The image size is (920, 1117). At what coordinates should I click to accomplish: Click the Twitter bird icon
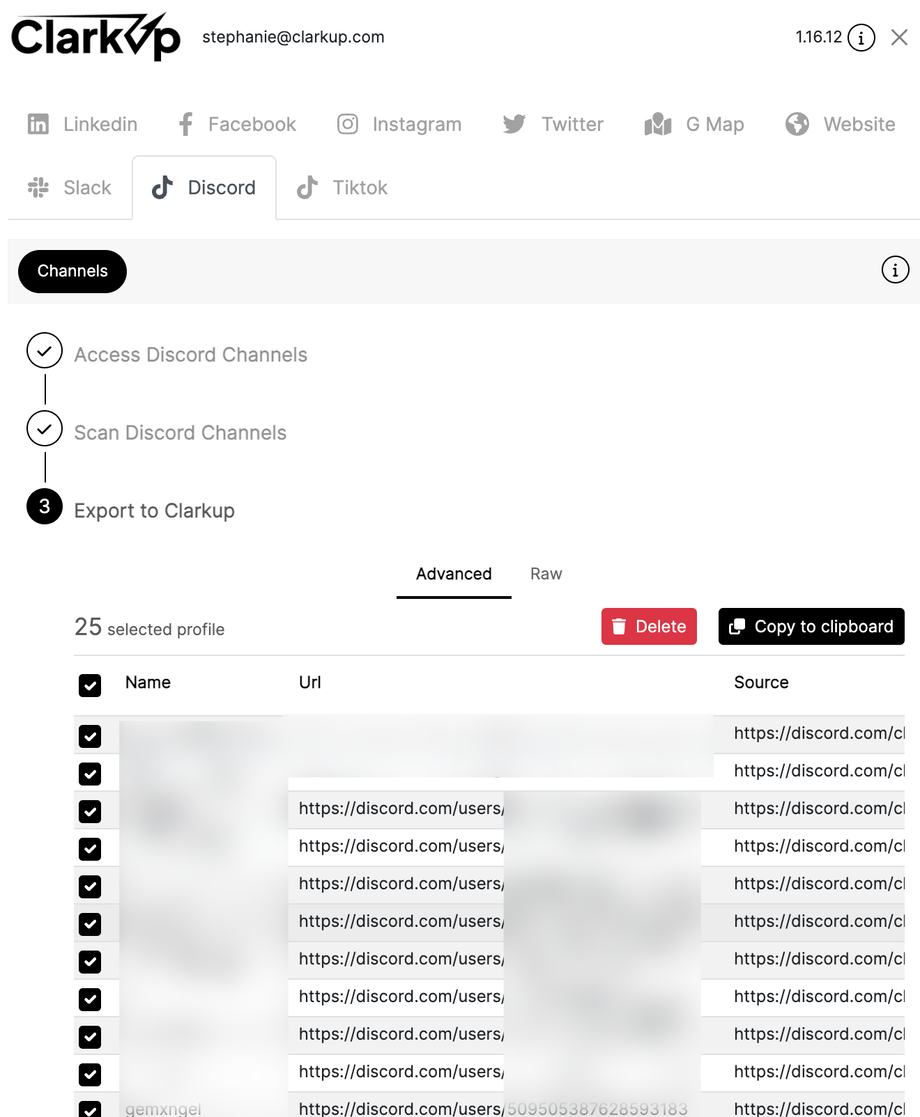coord(514,124)
